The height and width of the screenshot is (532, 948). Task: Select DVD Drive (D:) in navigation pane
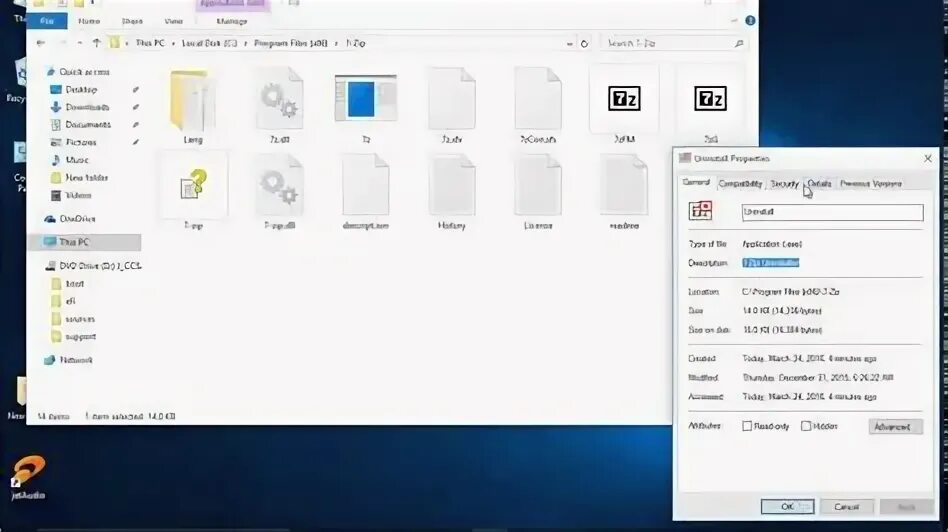tap(100, 266)
